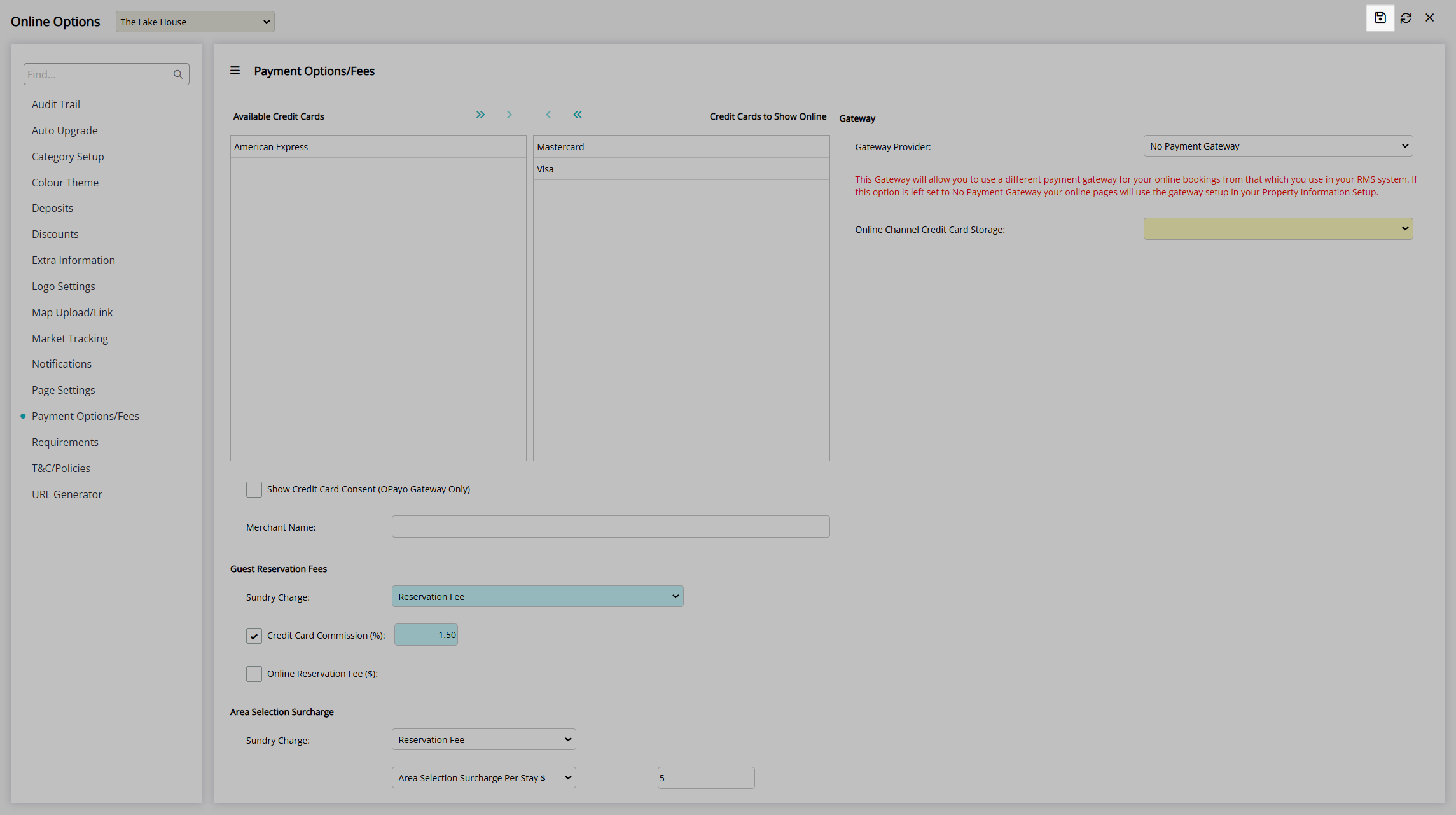Close the Online Options window

point(1429,18)
